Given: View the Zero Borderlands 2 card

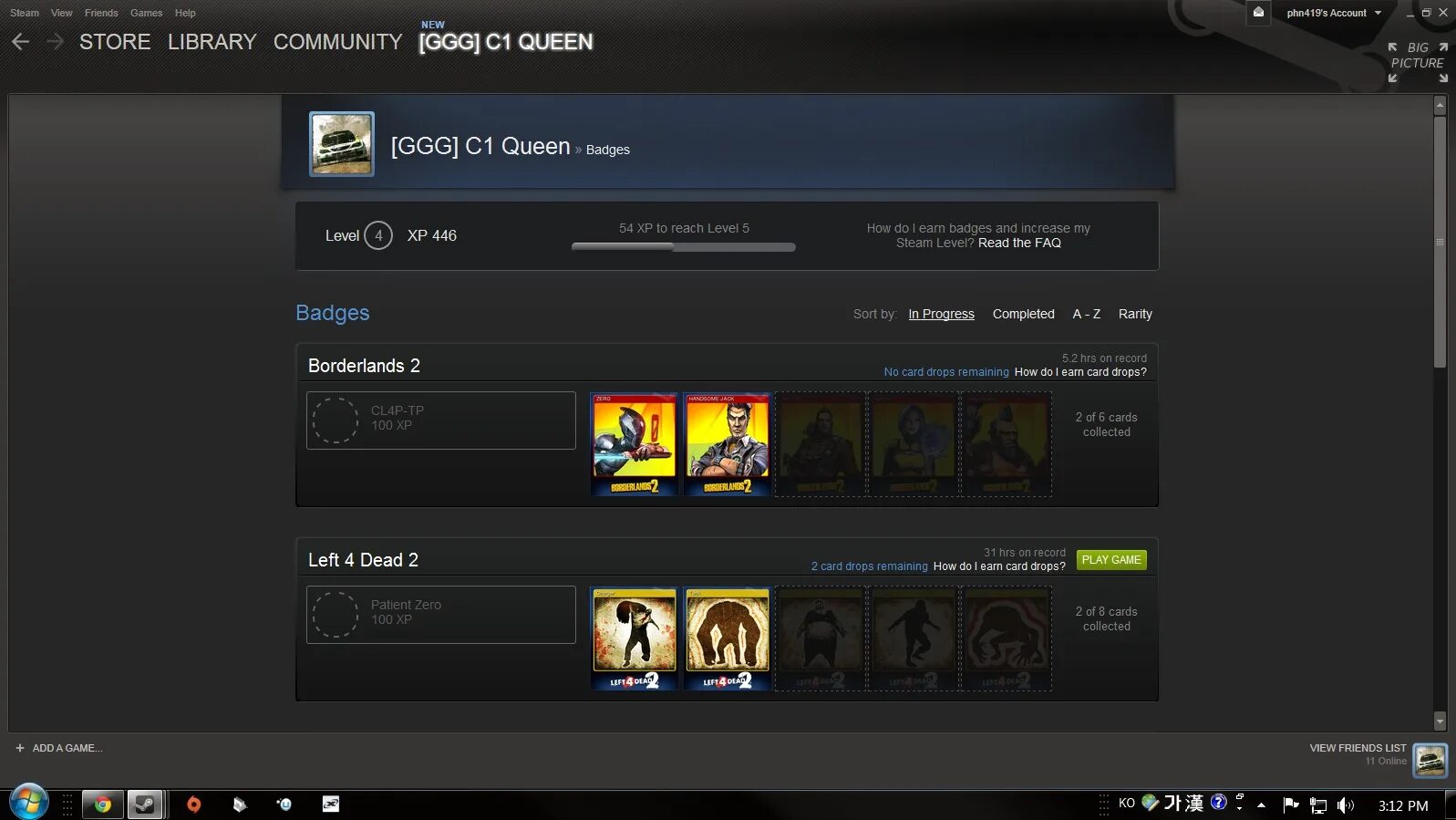Looking at the screenshot, I should tap(635, 444).
